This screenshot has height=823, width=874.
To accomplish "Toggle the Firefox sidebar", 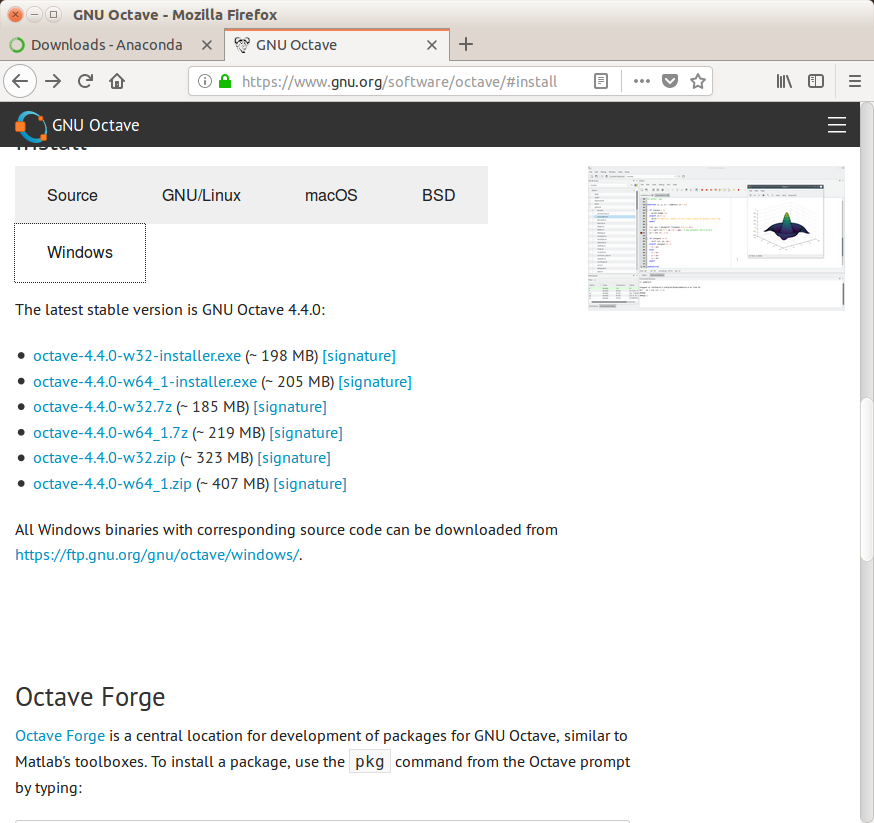I will point(816,81).
